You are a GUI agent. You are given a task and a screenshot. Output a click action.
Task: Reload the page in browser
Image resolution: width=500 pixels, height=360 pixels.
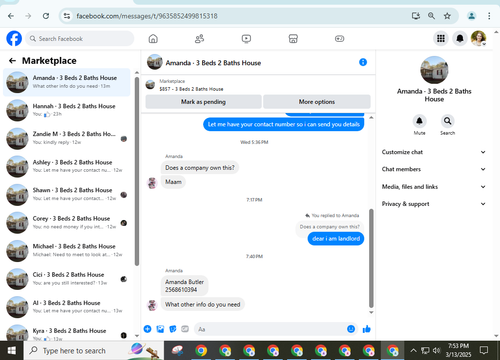(46, 16)
